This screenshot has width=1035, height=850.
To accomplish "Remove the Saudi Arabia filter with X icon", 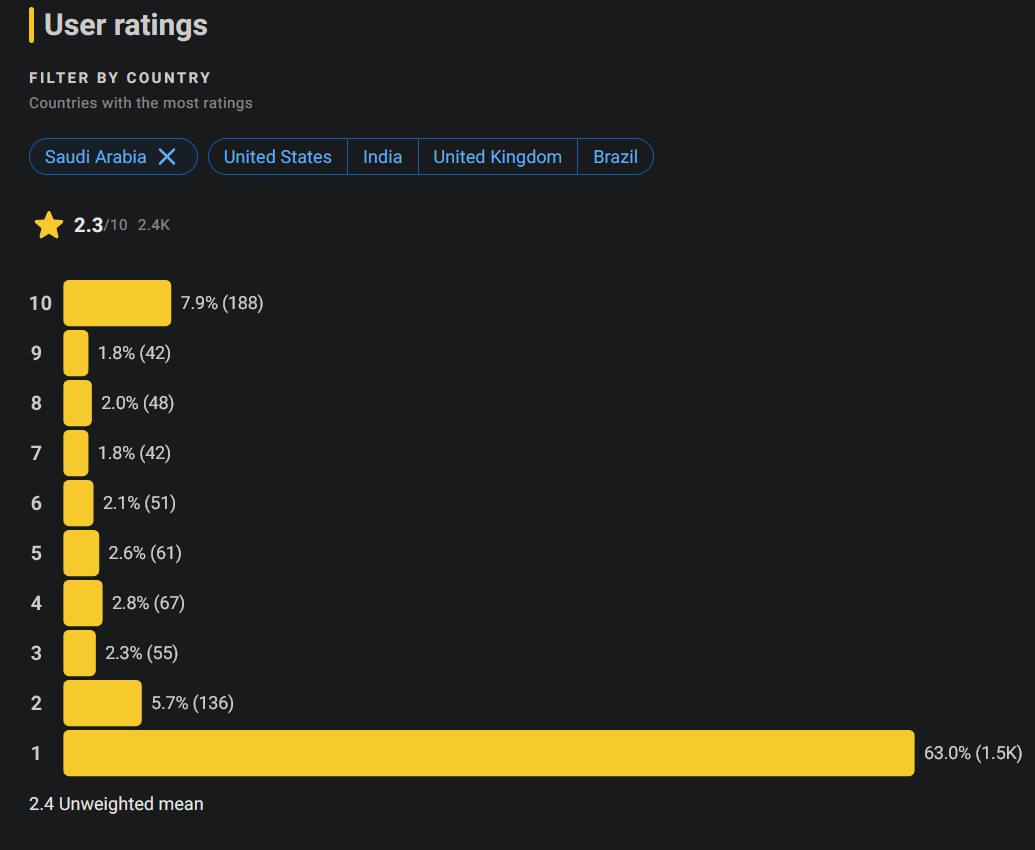I will coord(167,157).
